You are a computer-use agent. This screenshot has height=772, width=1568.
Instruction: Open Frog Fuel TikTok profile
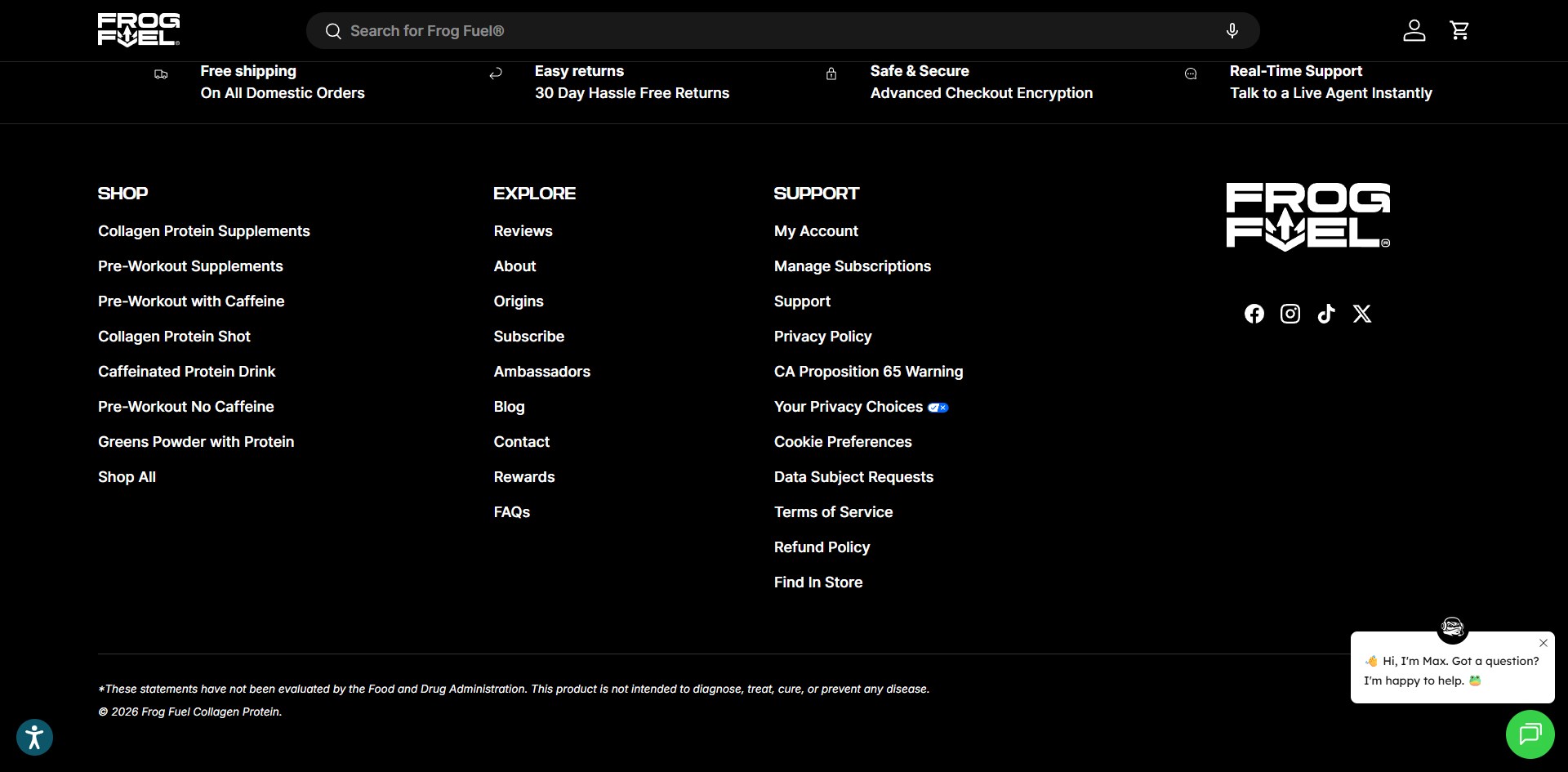[1326, 314]
